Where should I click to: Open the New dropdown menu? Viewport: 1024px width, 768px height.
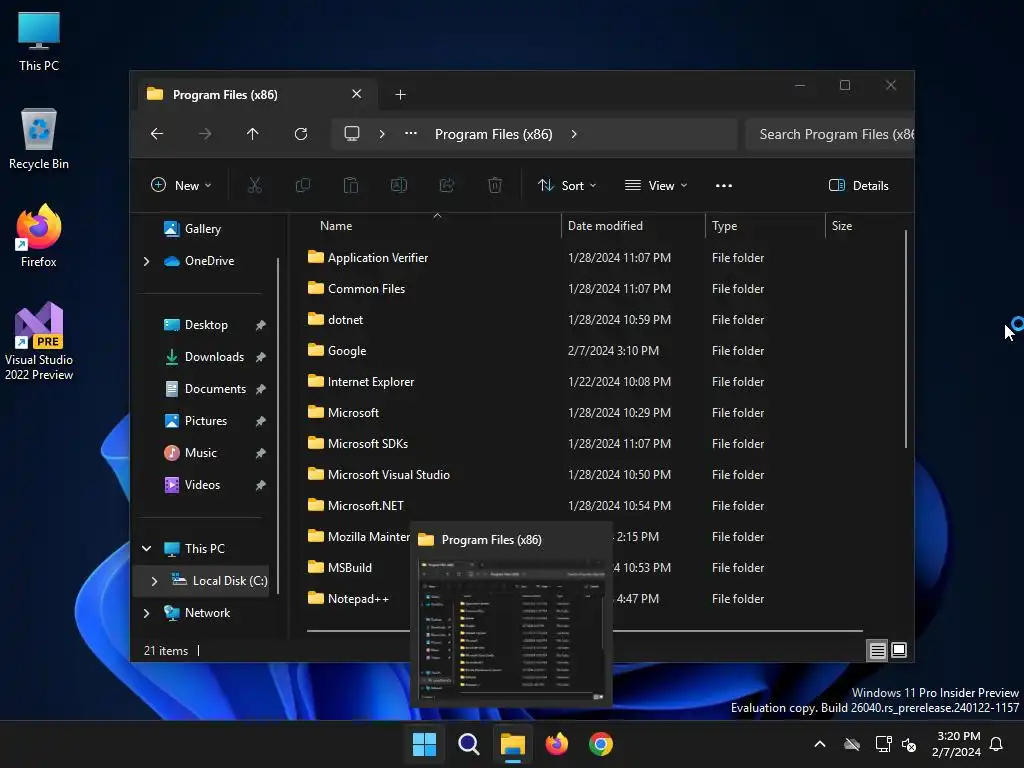pyautogui.click(x=181, y=185)
